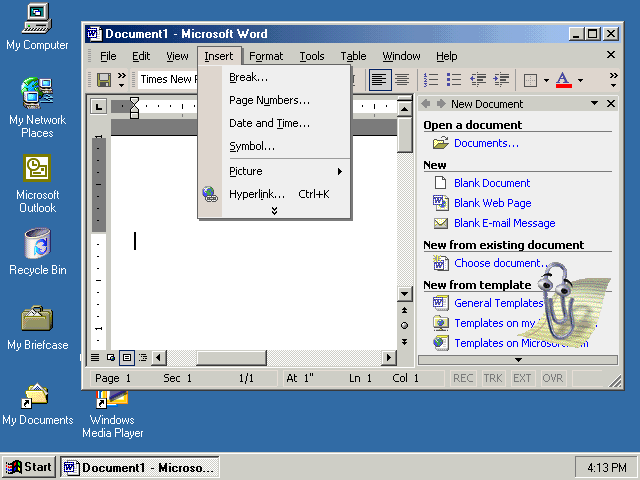Open the Tools menu

pyautogui.click(x=312, y=56)
